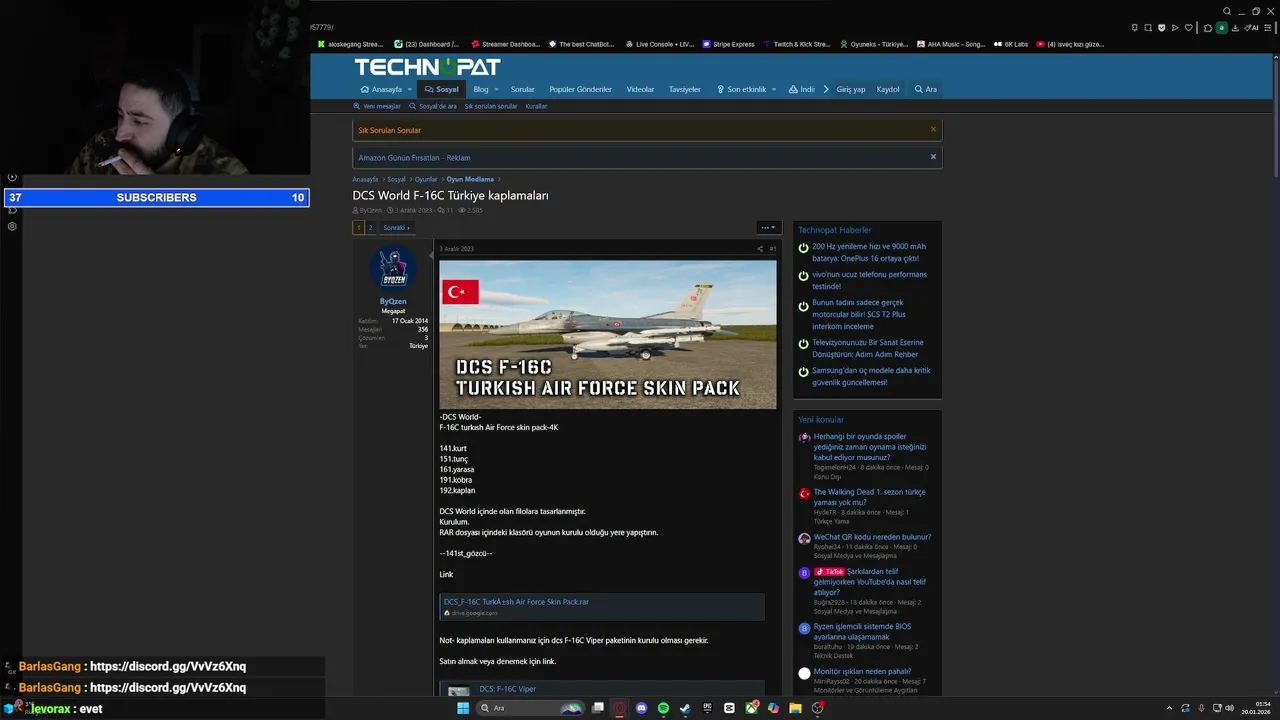
Task: Click the Windows Start button
Action: [463, 708]
